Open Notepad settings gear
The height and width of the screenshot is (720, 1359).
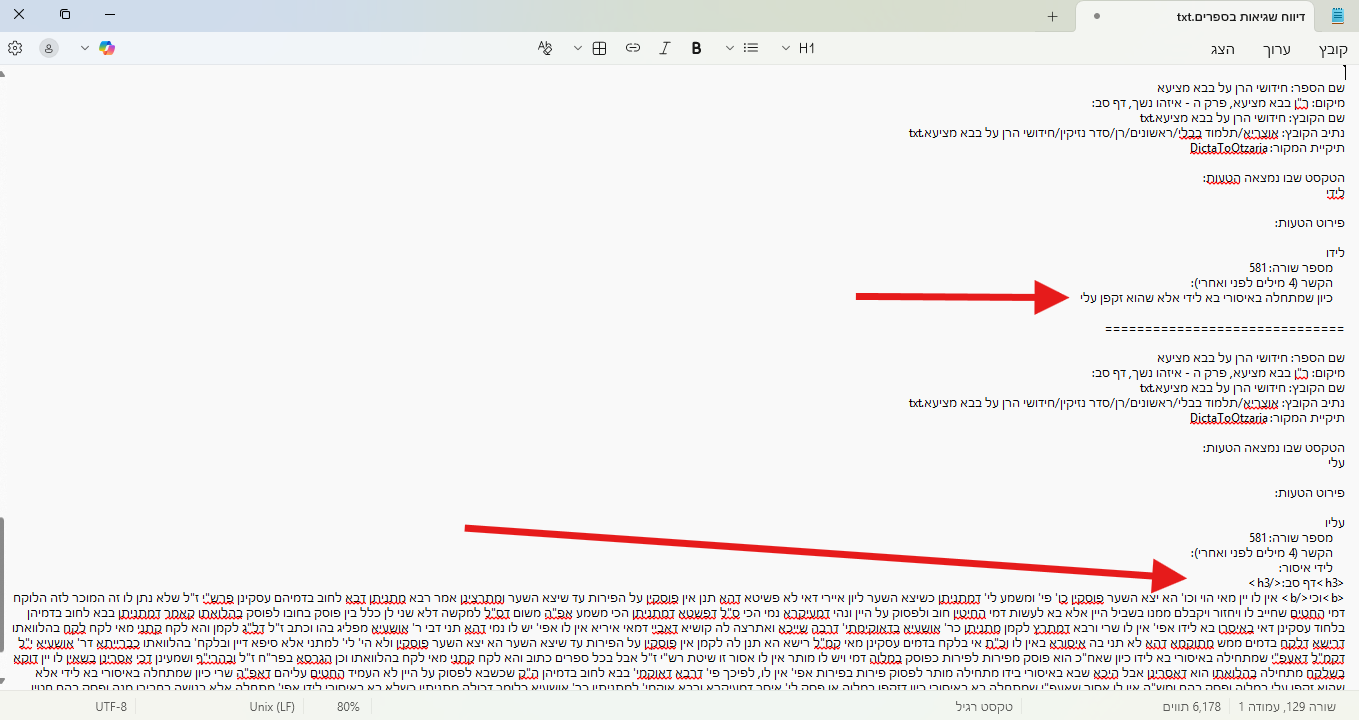point(15,48)
